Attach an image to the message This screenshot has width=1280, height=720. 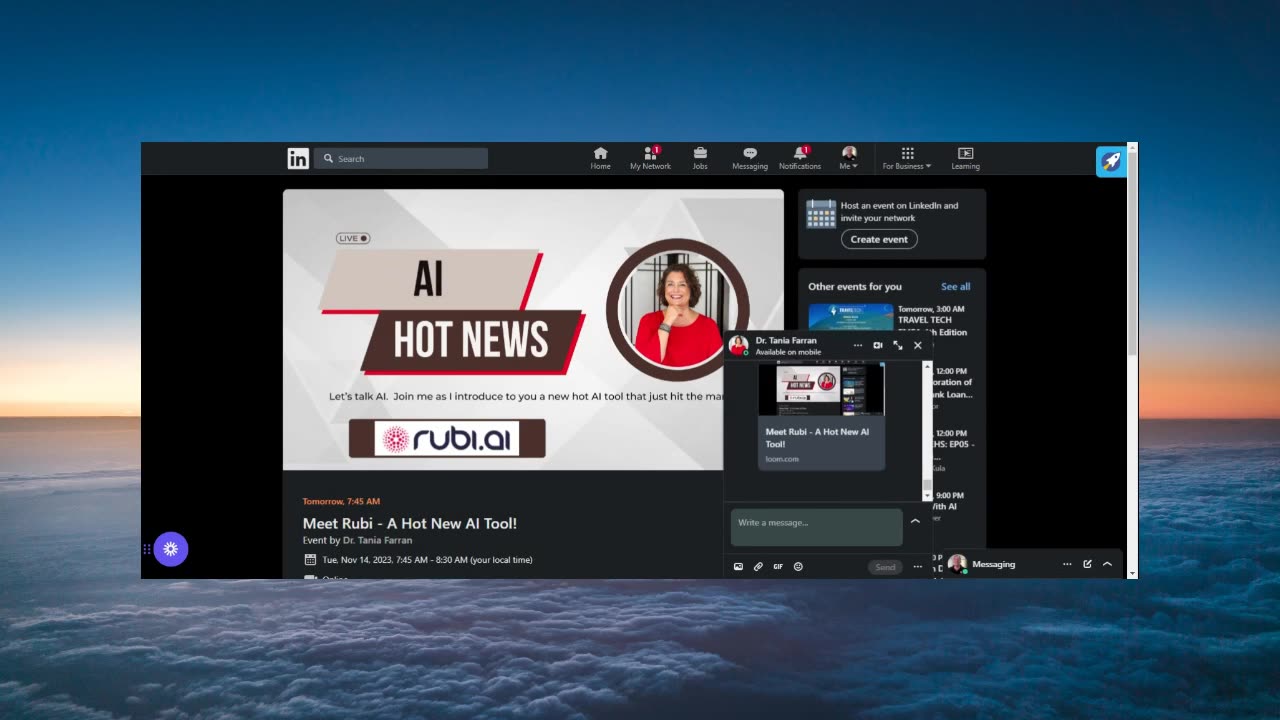(738, 567)
